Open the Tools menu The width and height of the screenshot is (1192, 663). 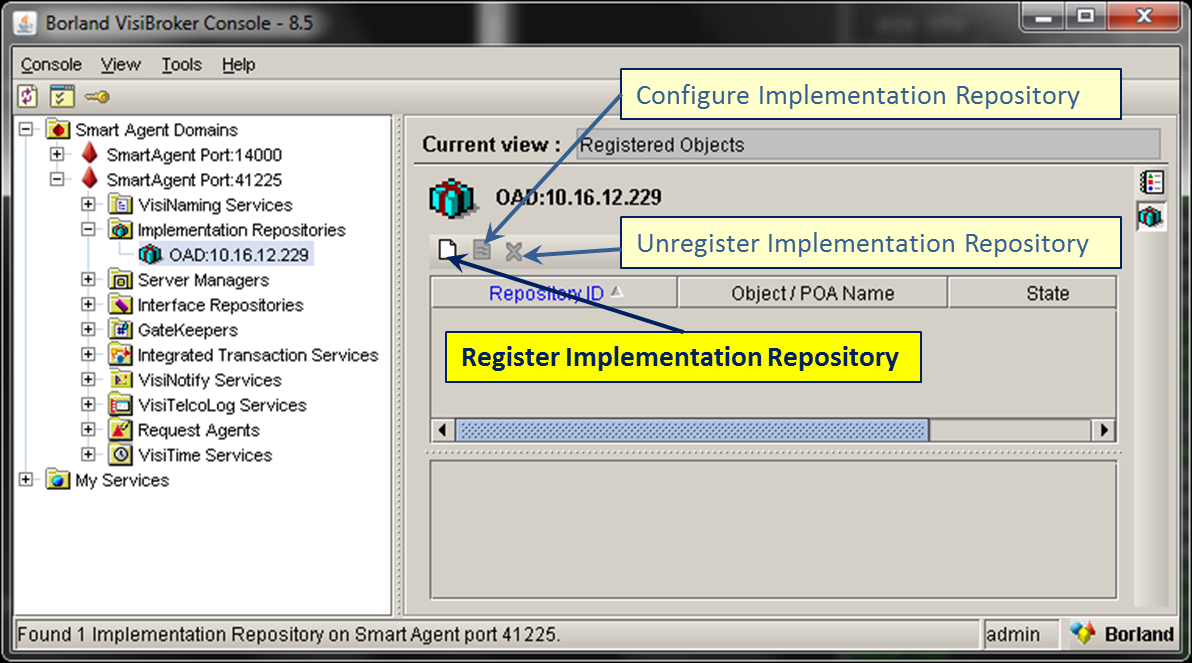pos(182,65)
